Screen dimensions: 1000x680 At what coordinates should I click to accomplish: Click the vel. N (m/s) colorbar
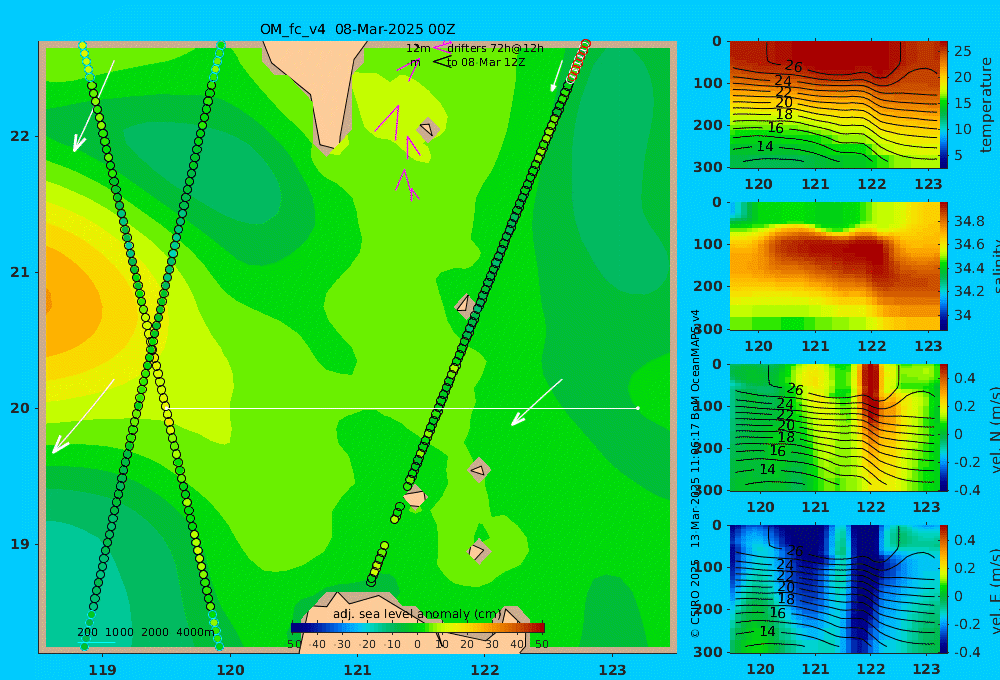point(944,427)
